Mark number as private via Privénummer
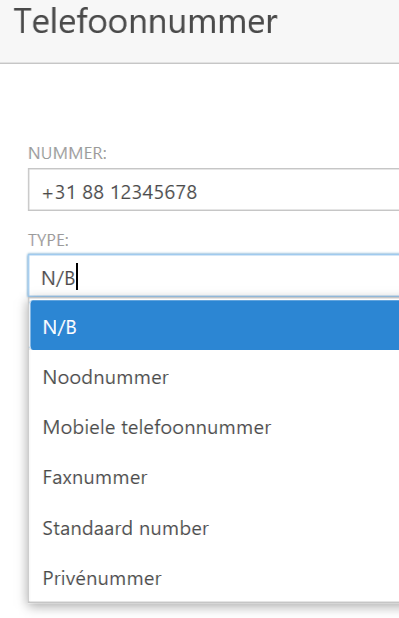This screenshot has width=399, height=618. tap(215, 578)
